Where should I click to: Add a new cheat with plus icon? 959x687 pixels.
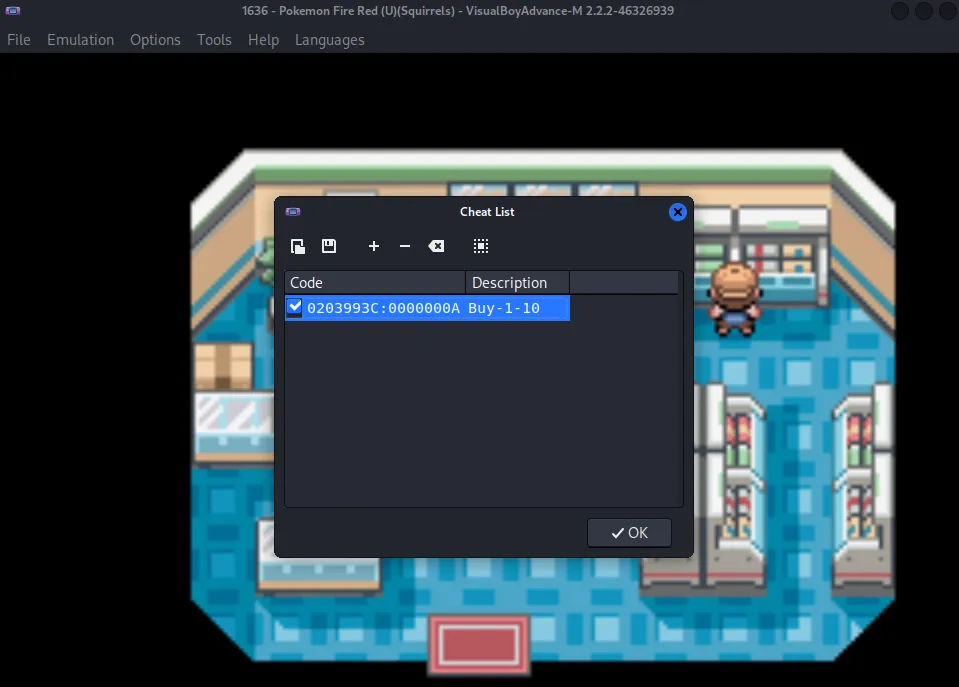click(x=374, y=246)
